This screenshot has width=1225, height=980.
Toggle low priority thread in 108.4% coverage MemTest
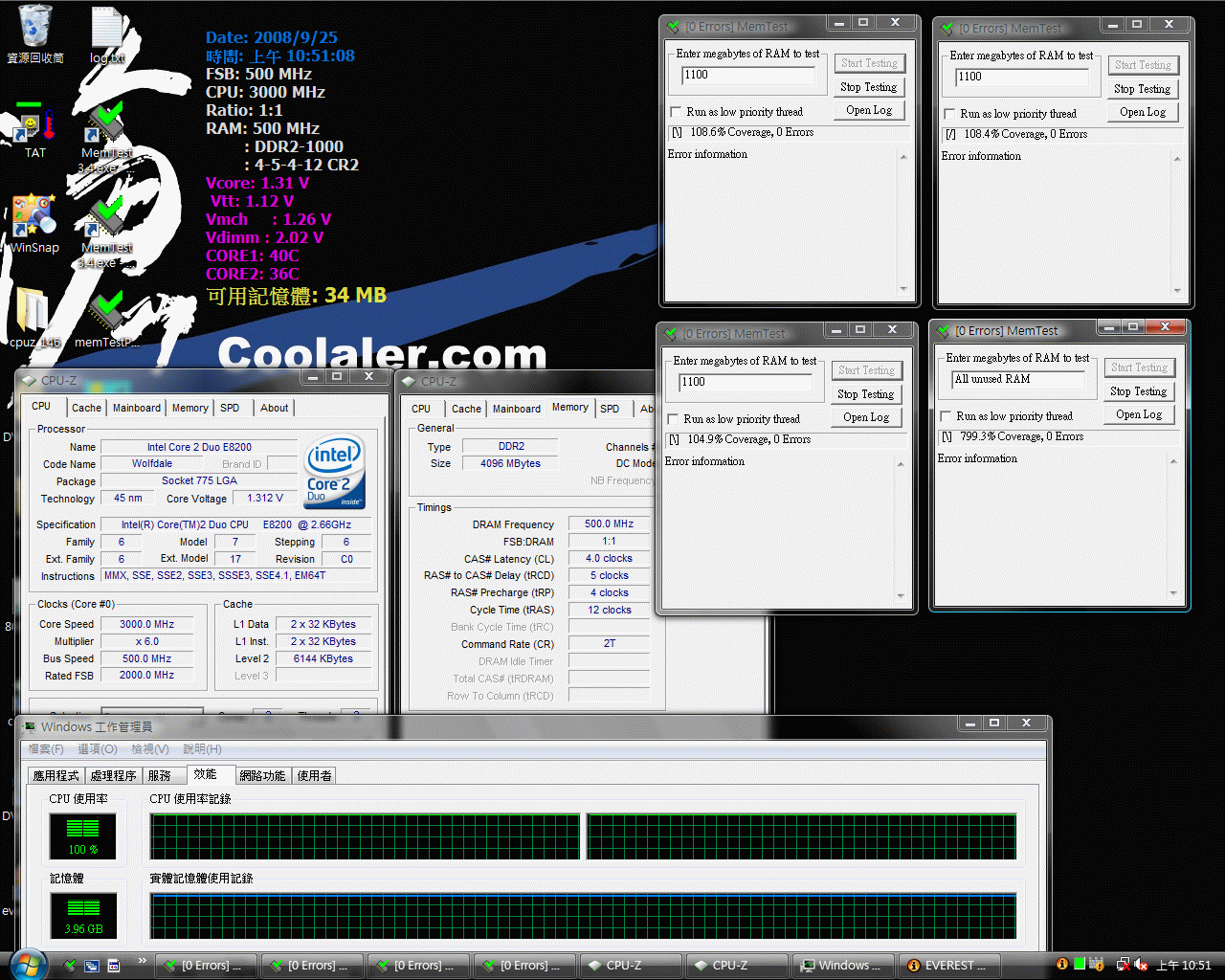click(949, 114)
